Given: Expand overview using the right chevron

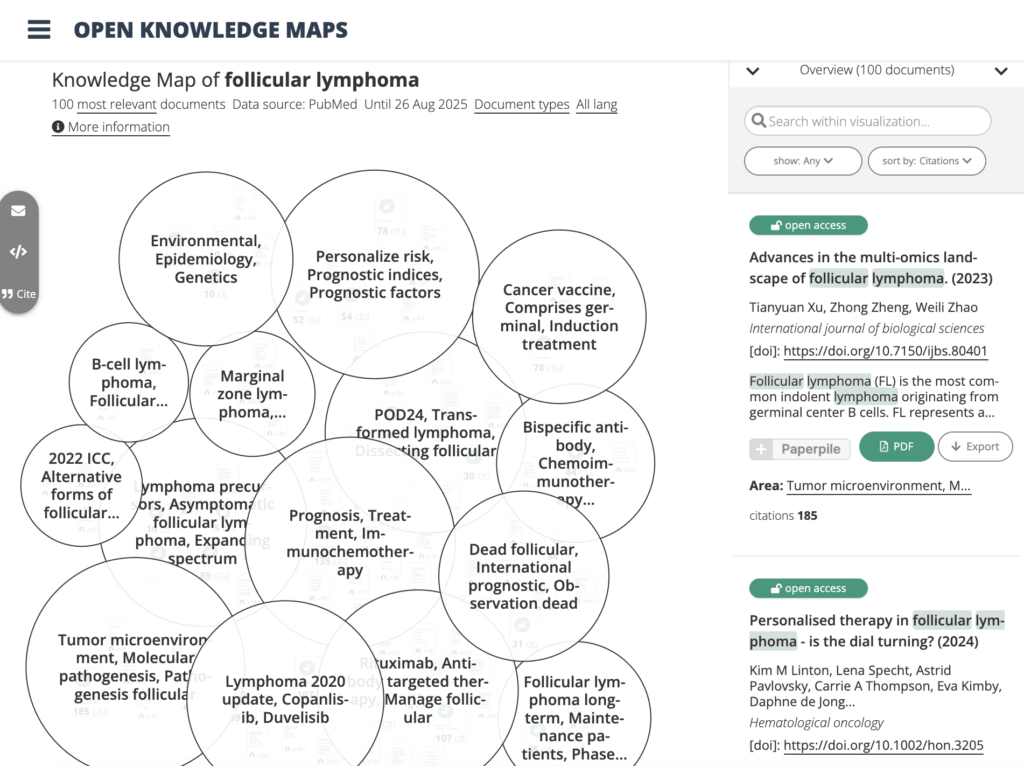Looking at the screenshot, I should click(1000, 71).
